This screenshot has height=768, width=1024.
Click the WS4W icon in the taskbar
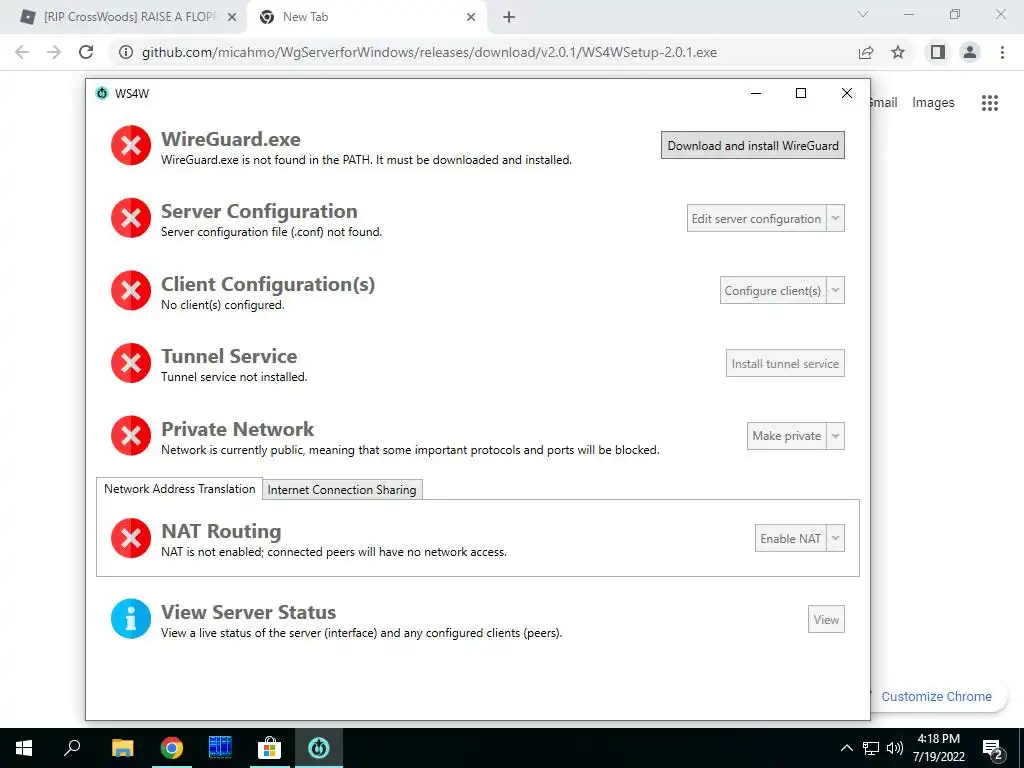point(319,748)
